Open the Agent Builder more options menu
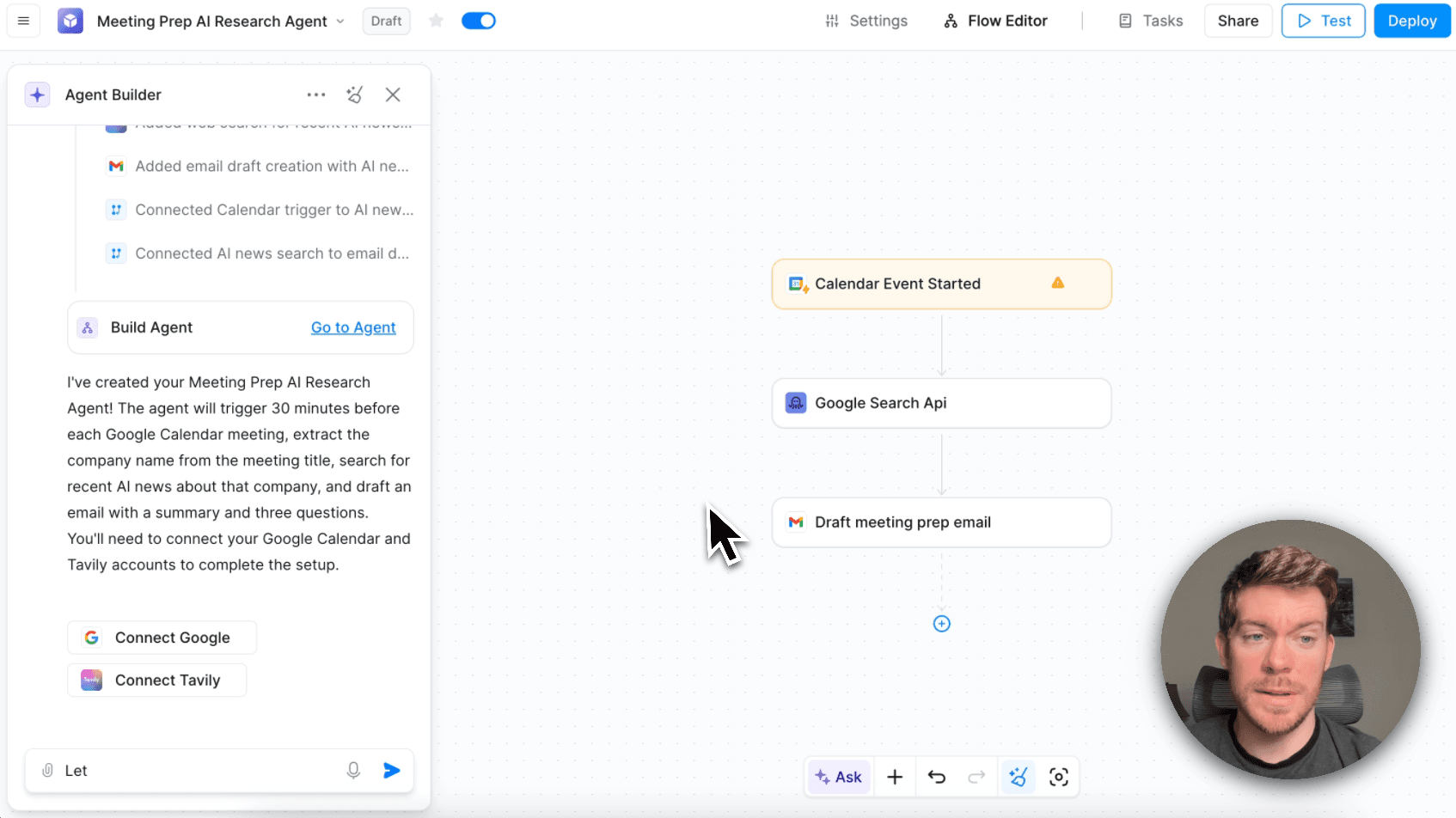The width and height of the screenshot is (1456, 818). click(x=315, y=95)
